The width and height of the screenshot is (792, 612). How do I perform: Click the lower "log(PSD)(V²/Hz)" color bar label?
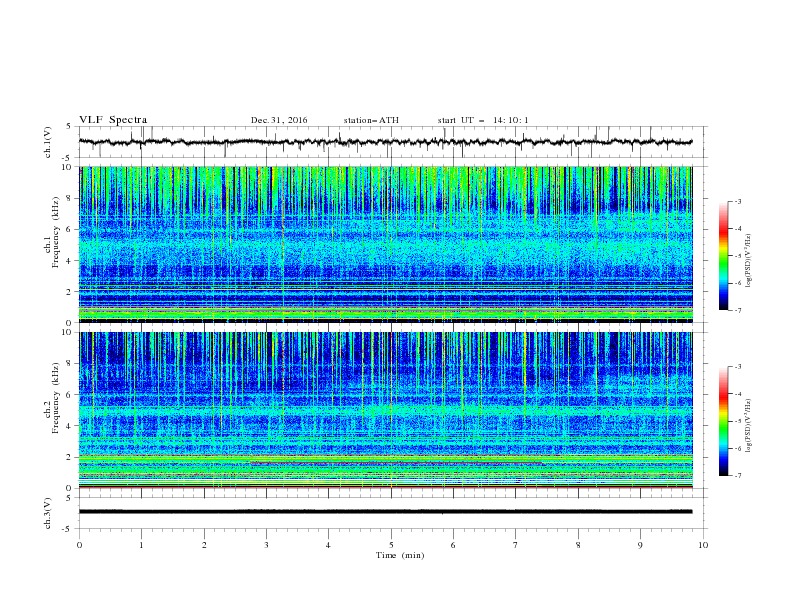(749, 426)
